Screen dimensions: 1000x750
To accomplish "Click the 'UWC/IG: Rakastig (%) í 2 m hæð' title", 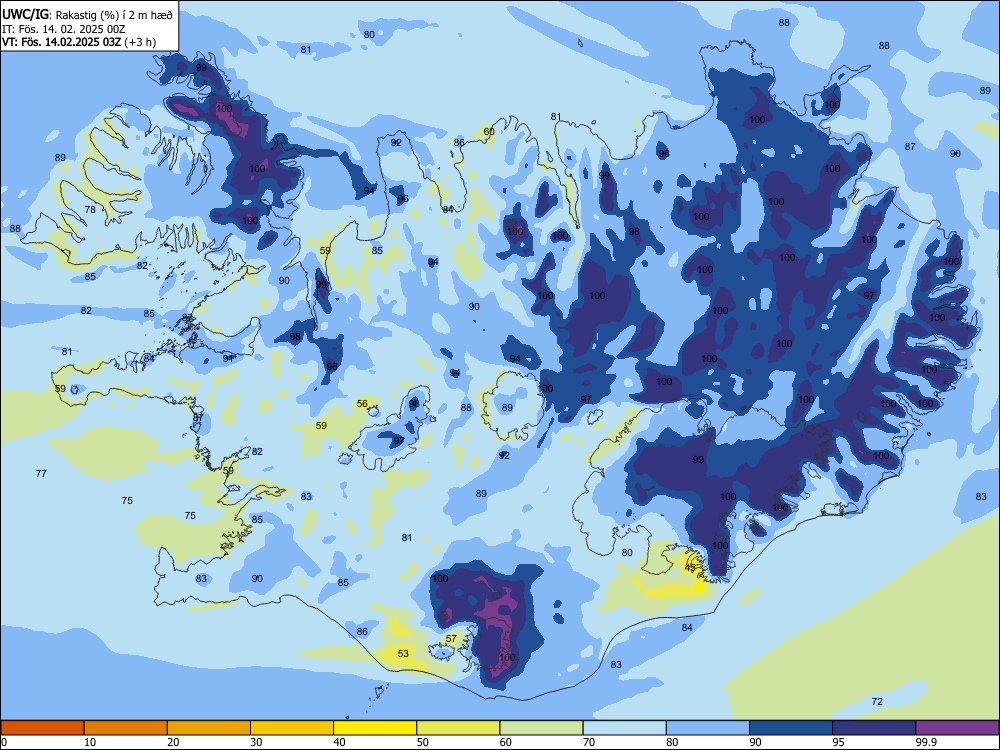I will [x=87, y=14].
